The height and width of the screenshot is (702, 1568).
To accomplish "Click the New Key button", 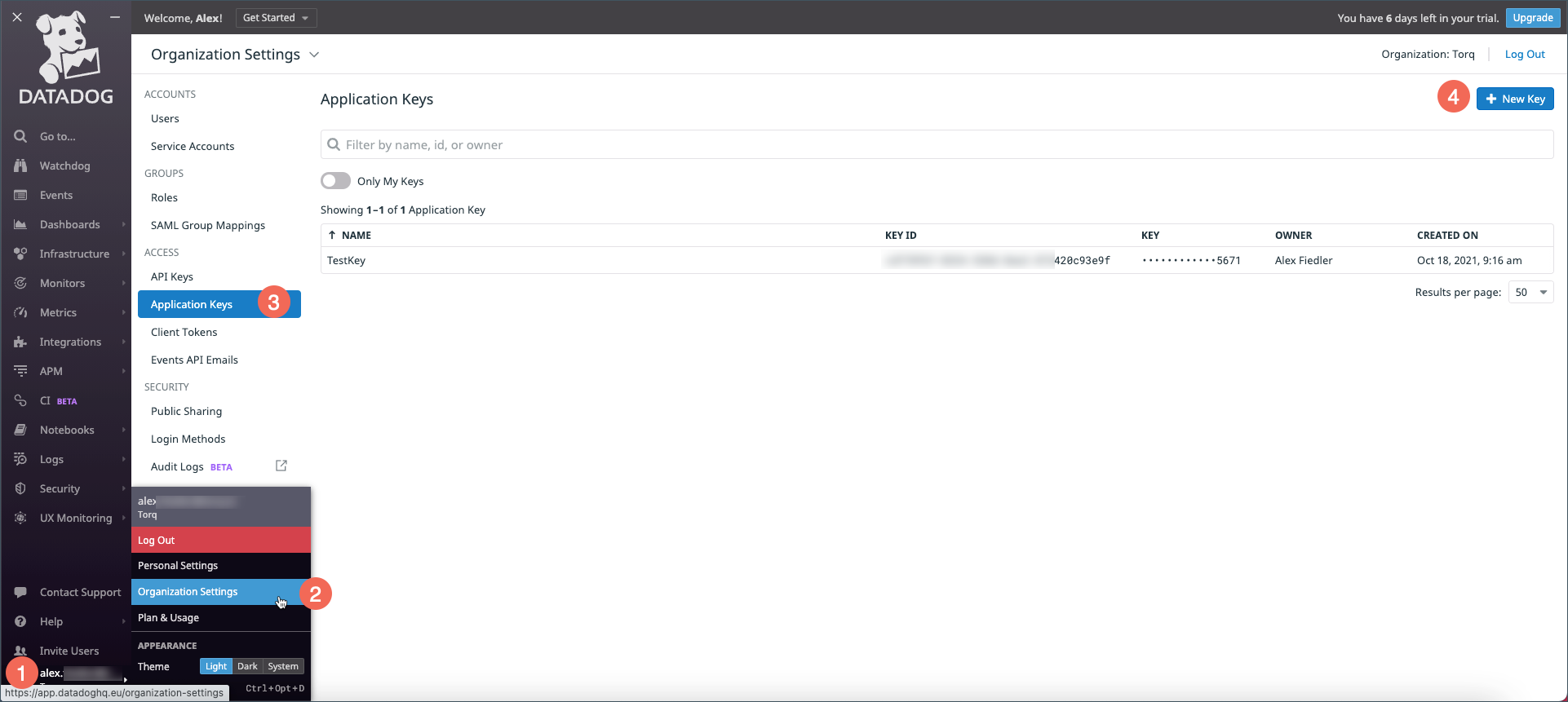I will coord(1515,99).
